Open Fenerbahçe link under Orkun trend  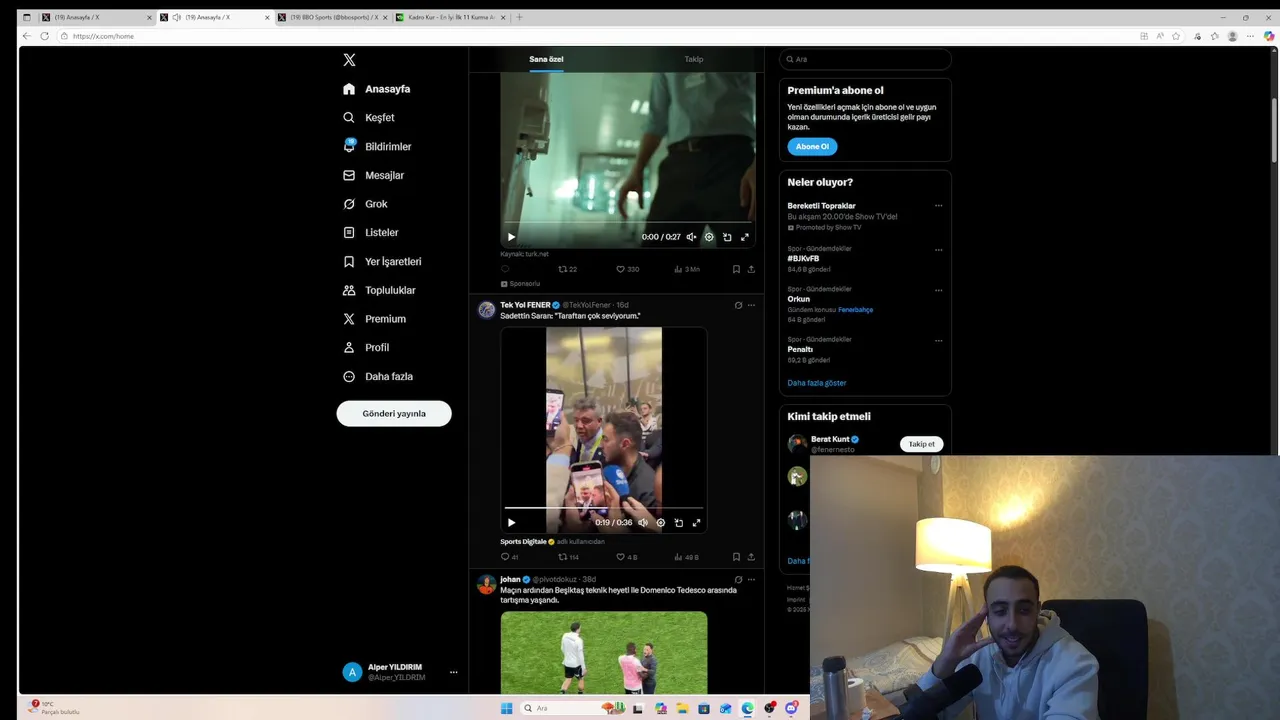pos(856,309)
